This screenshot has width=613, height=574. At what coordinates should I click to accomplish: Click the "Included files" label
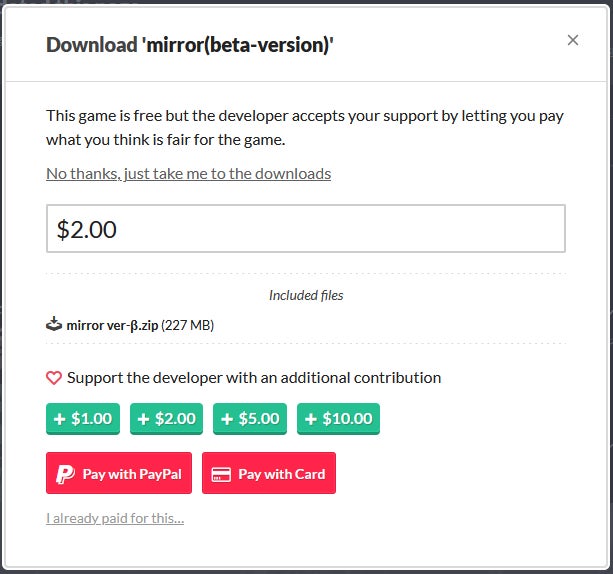tap(306, 296)
